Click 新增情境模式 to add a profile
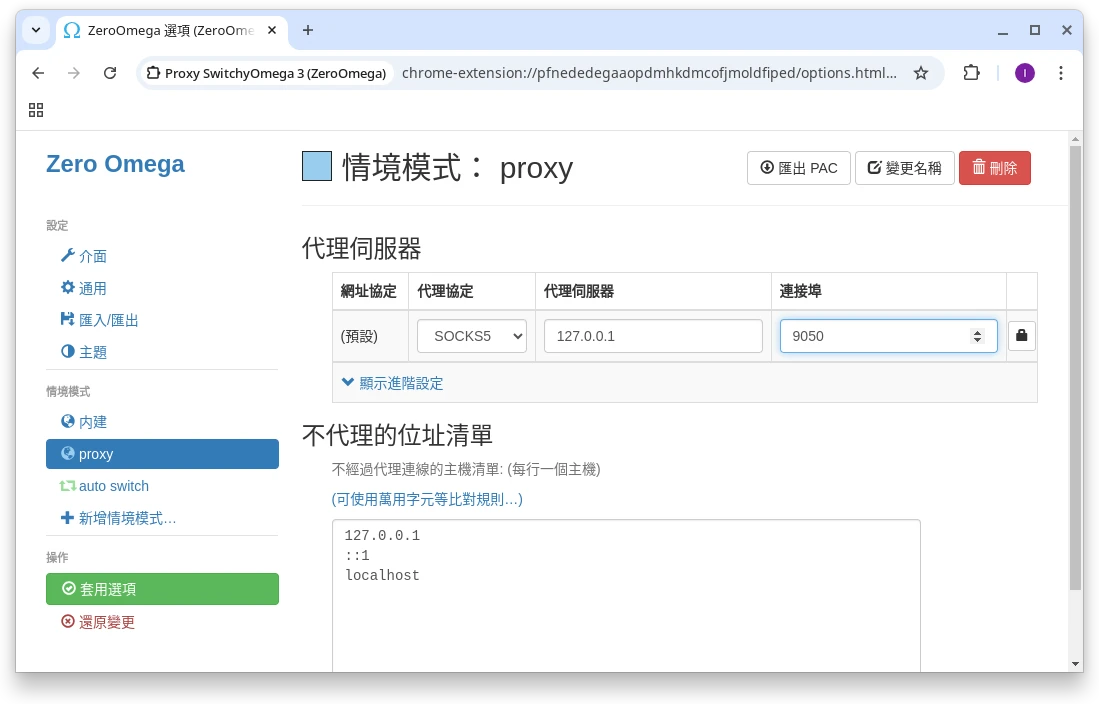Viewport: 1099px width, 704px height. click(118, 518)
